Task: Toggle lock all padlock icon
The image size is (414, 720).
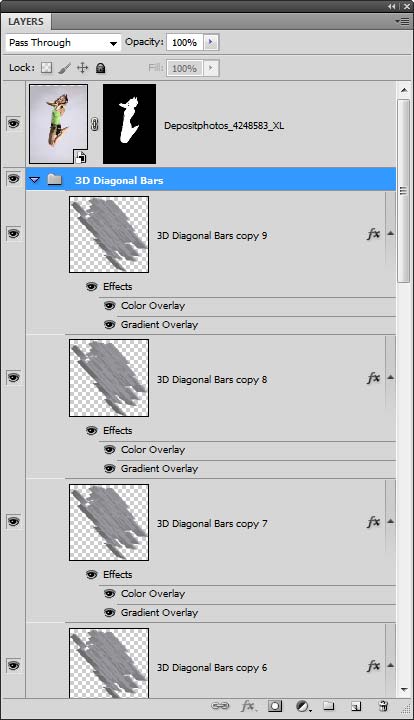Action: (101, 68)
